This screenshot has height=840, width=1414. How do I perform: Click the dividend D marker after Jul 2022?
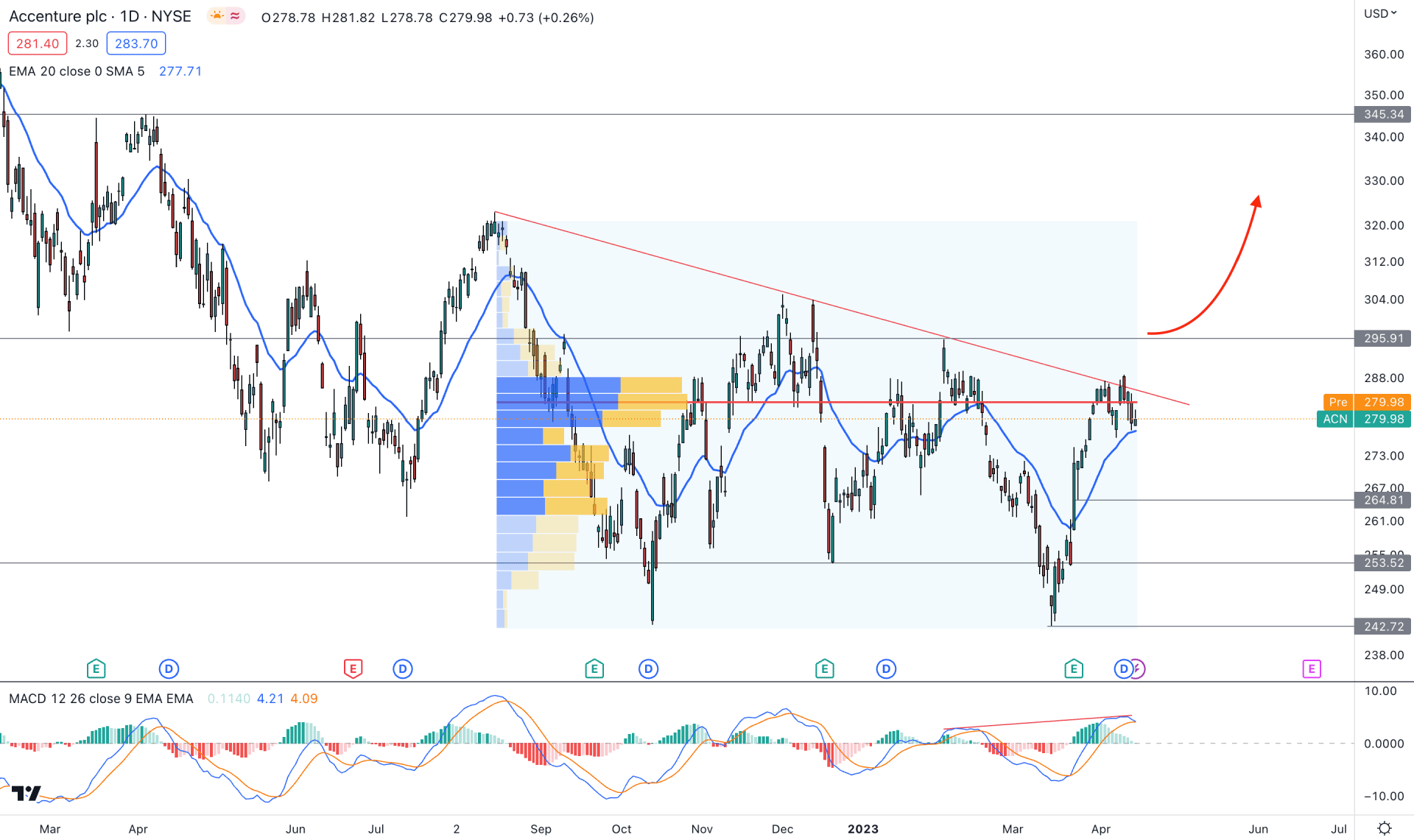402,668
